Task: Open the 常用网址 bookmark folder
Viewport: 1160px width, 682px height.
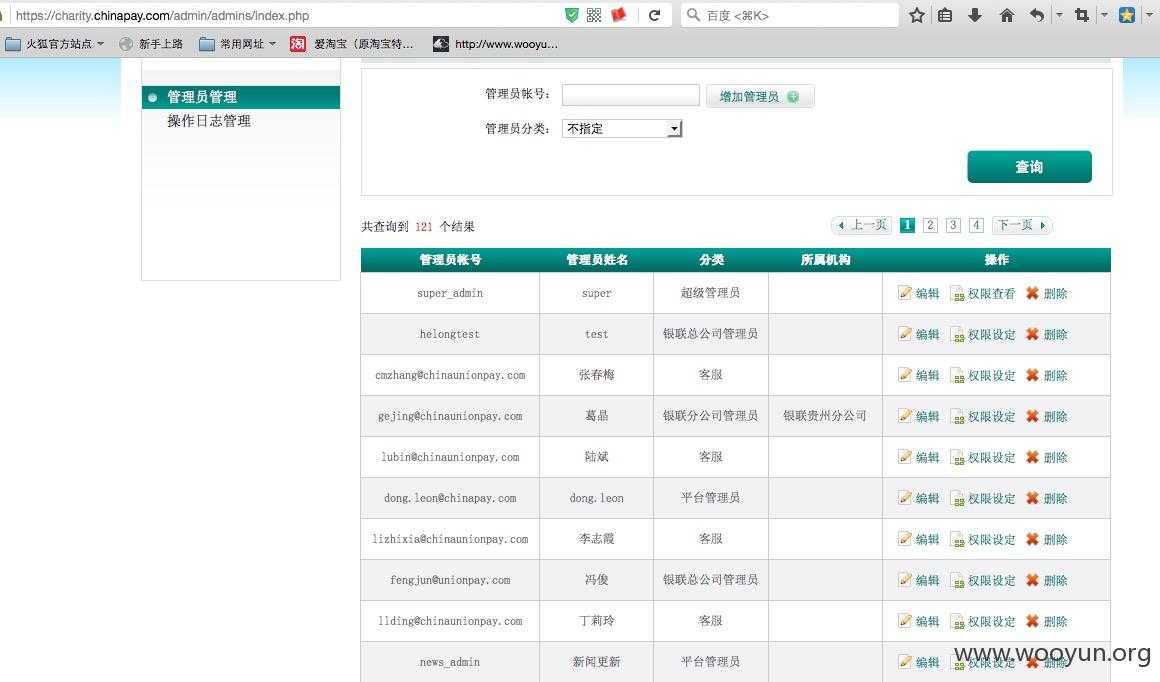Action: 237,44
